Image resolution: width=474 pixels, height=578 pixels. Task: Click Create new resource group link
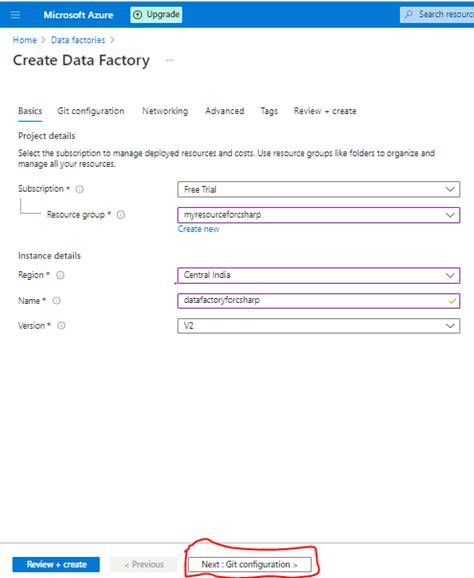(198, 229)
